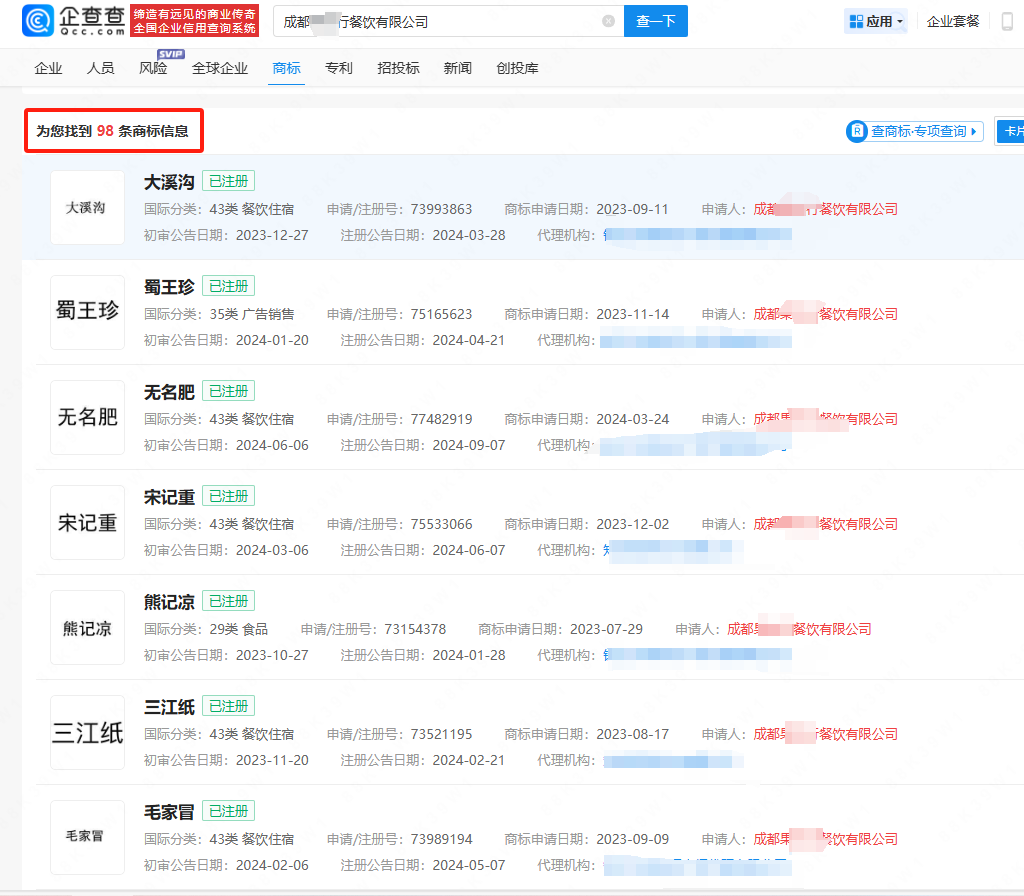The height and width of the screenshot is (896, 1024).
Task: Open the 企业套餐 link
Action: 953,21
